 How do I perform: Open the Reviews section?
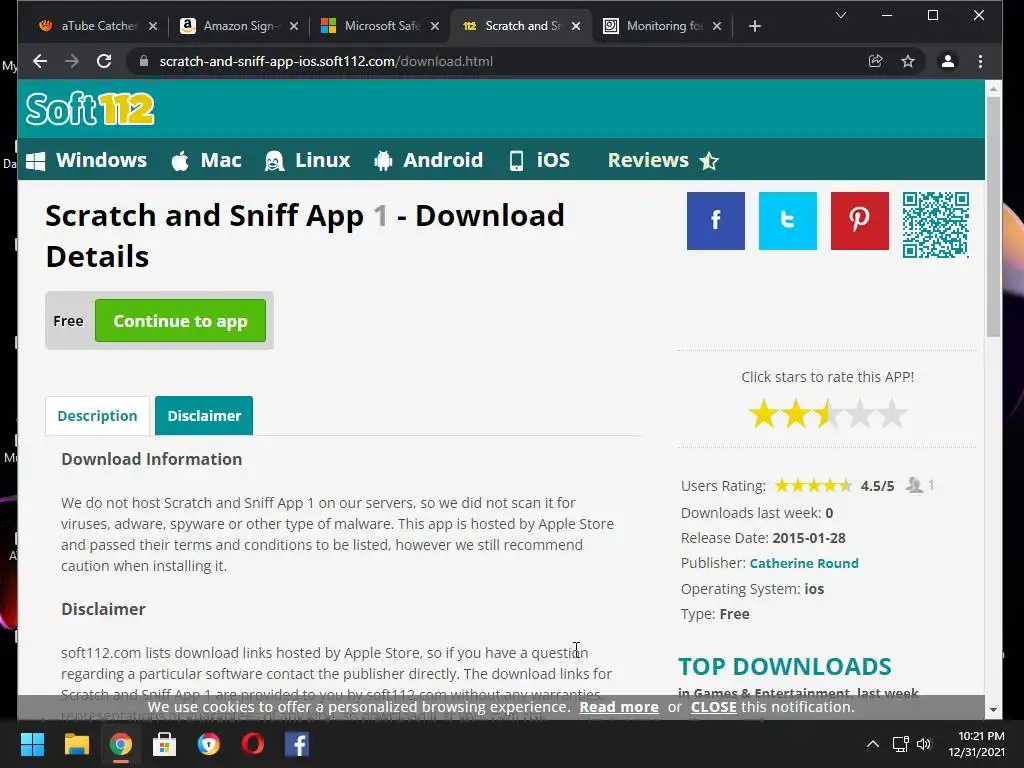663,160
